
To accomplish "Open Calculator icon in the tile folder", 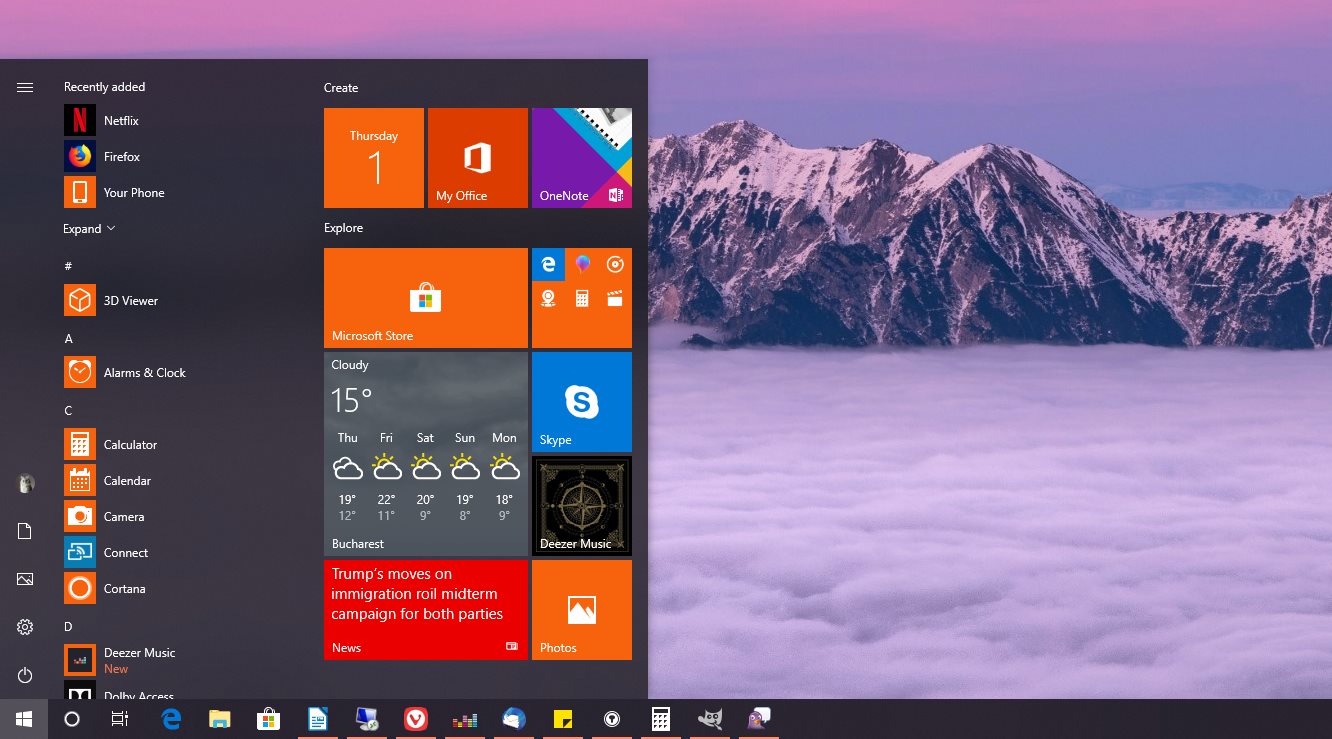I will point(582,298).
